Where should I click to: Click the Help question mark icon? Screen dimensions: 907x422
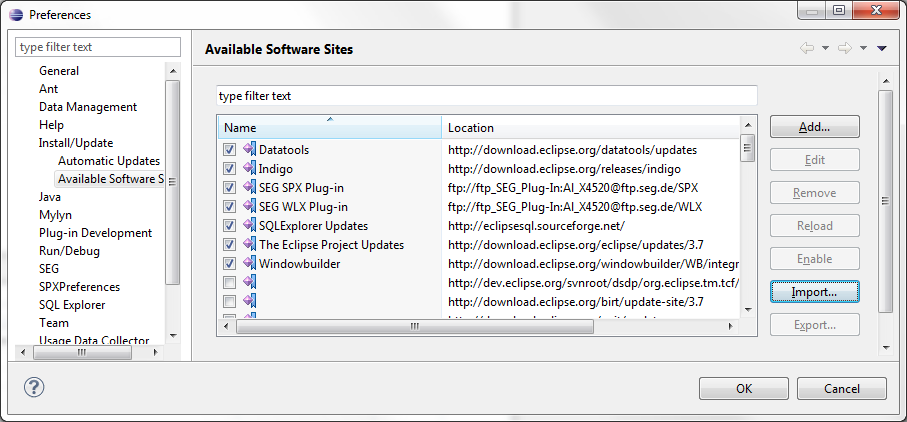pyautogui.click(x=33, y=387)
